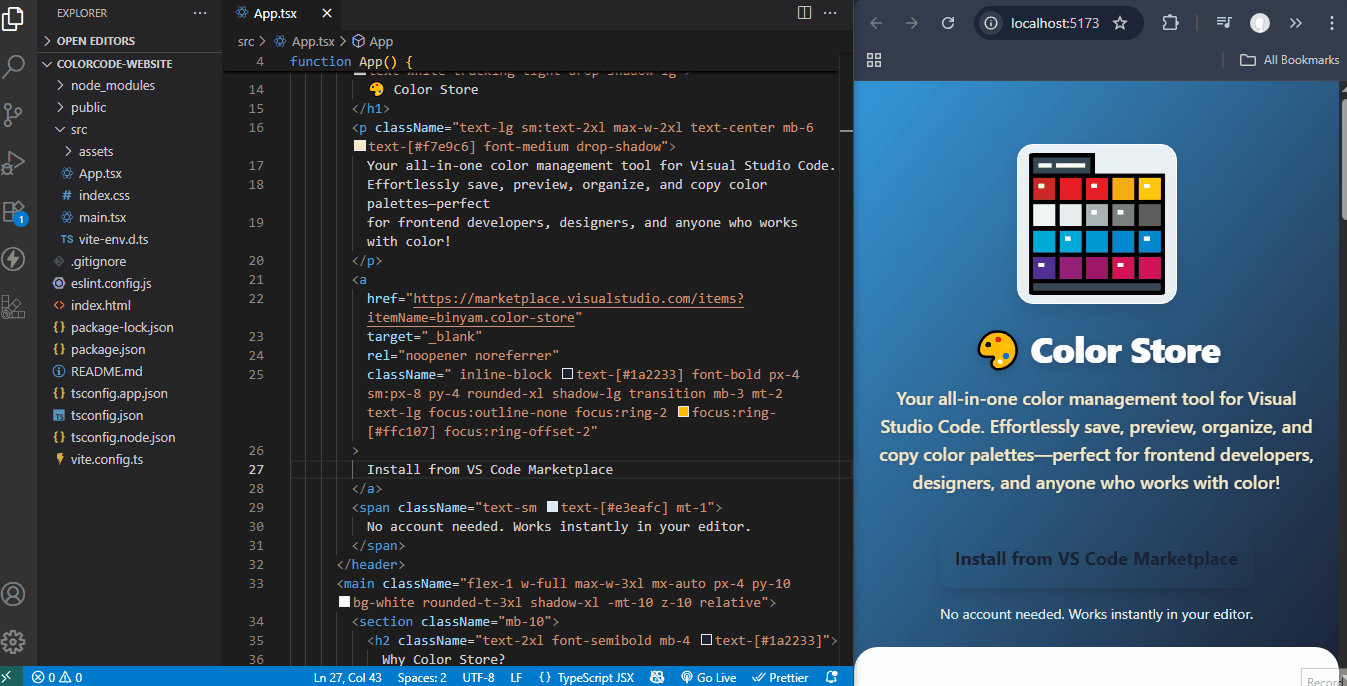
Task: Open the Manage gear in the activity bar
Action: click(13, 642)
